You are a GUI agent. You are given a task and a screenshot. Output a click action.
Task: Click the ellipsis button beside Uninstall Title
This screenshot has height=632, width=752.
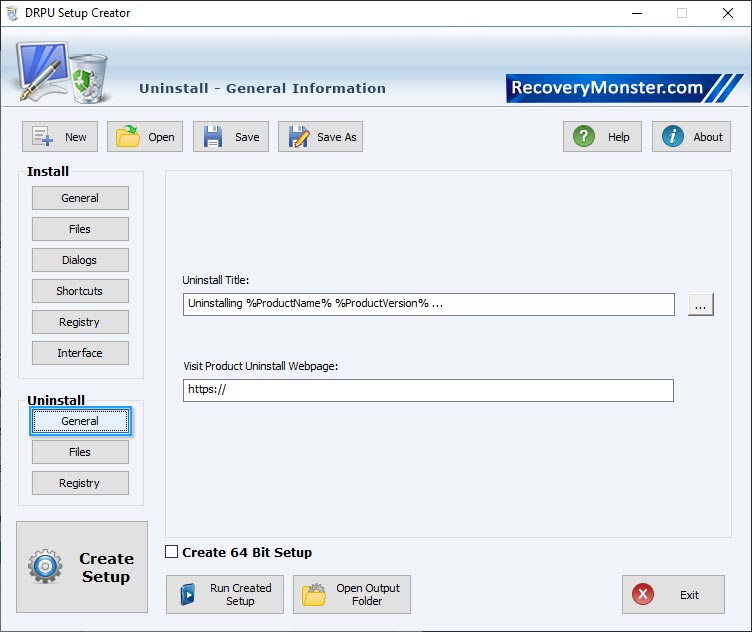click(701, 304)
